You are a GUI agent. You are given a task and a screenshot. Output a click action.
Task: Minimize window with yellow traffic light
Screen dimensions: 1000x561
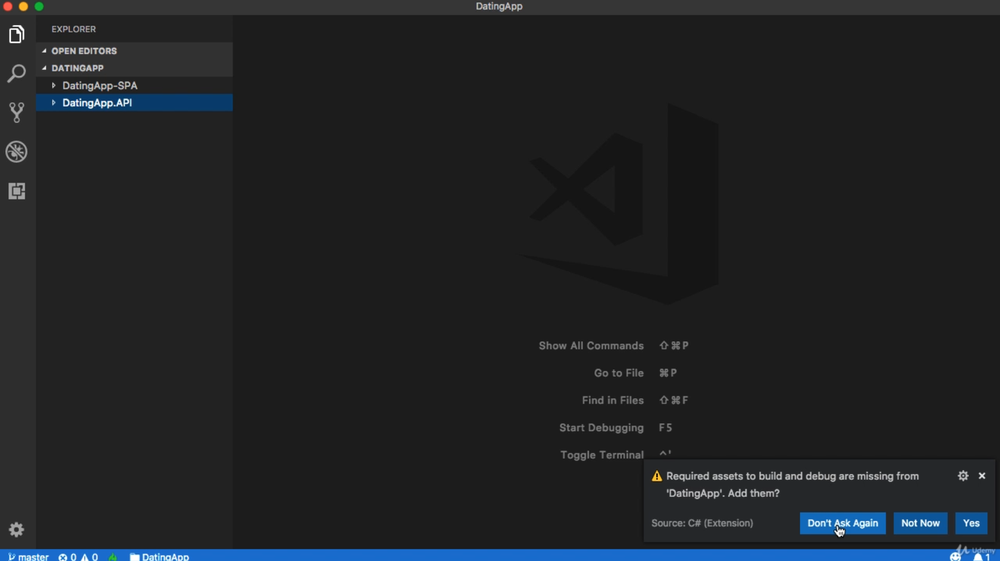23,6
